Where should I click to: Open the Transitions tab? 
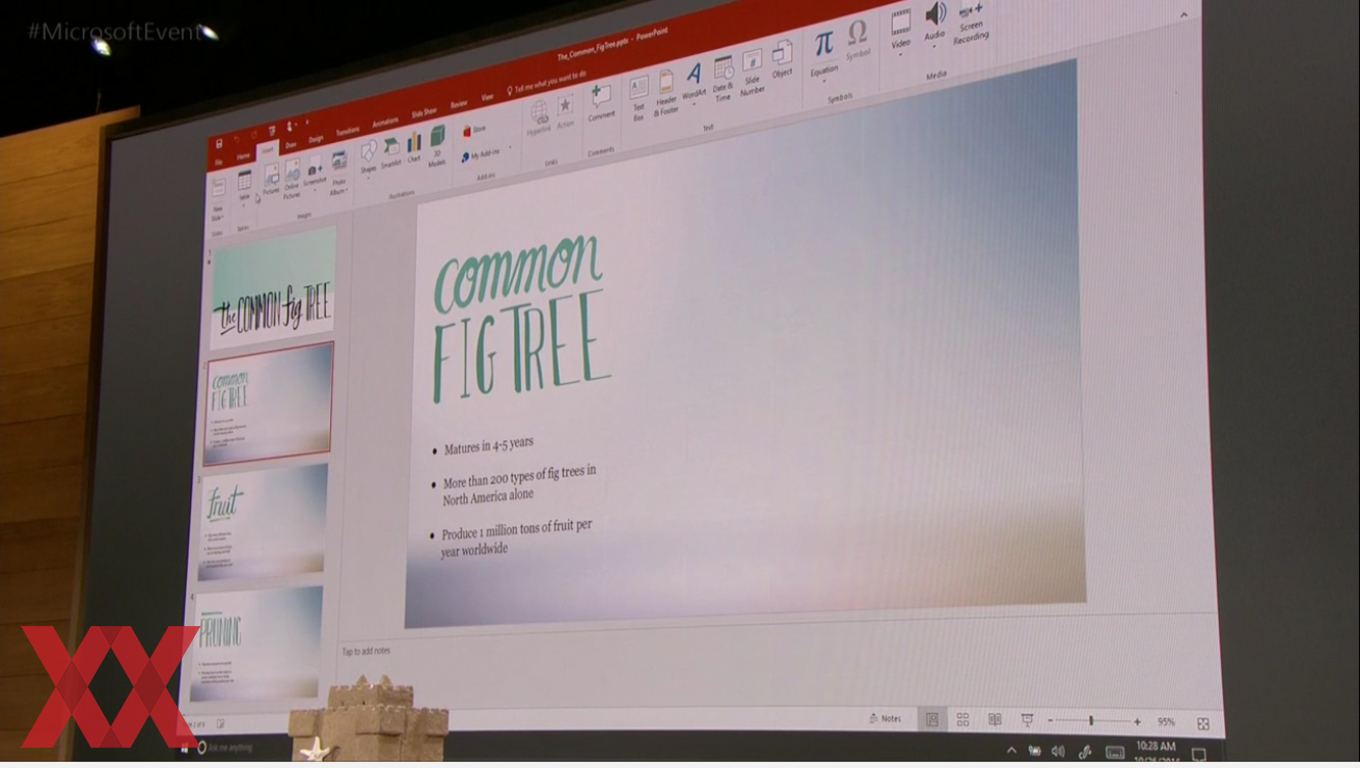(x=347, y=131)
